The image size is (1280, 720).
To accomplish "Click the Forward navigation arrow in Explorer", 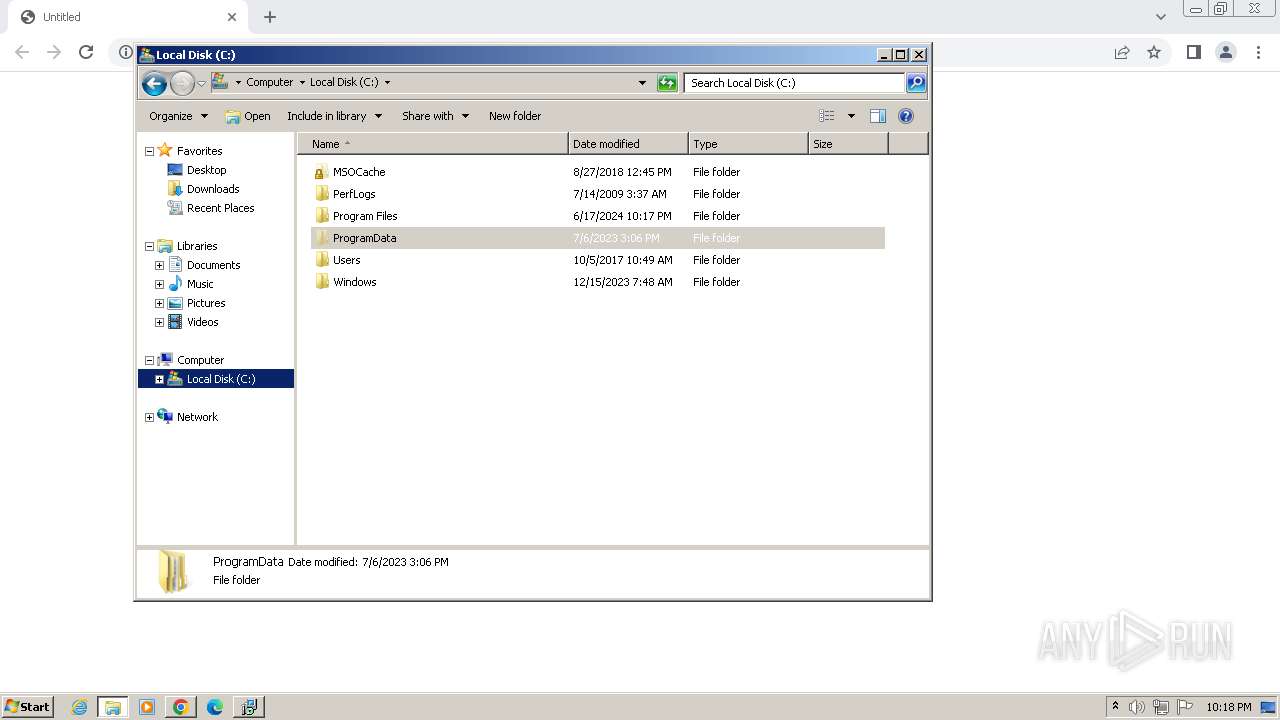I will click(182, 83).
